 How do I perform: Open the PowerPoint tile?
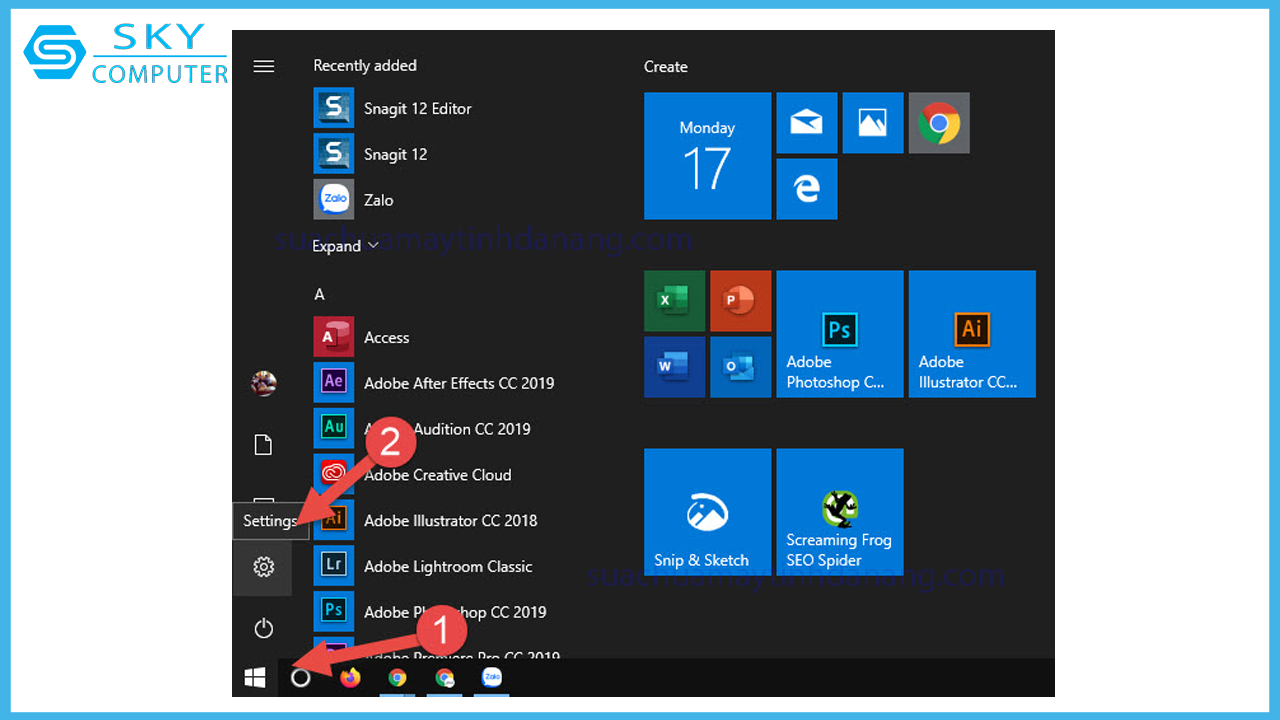(740, 301)
